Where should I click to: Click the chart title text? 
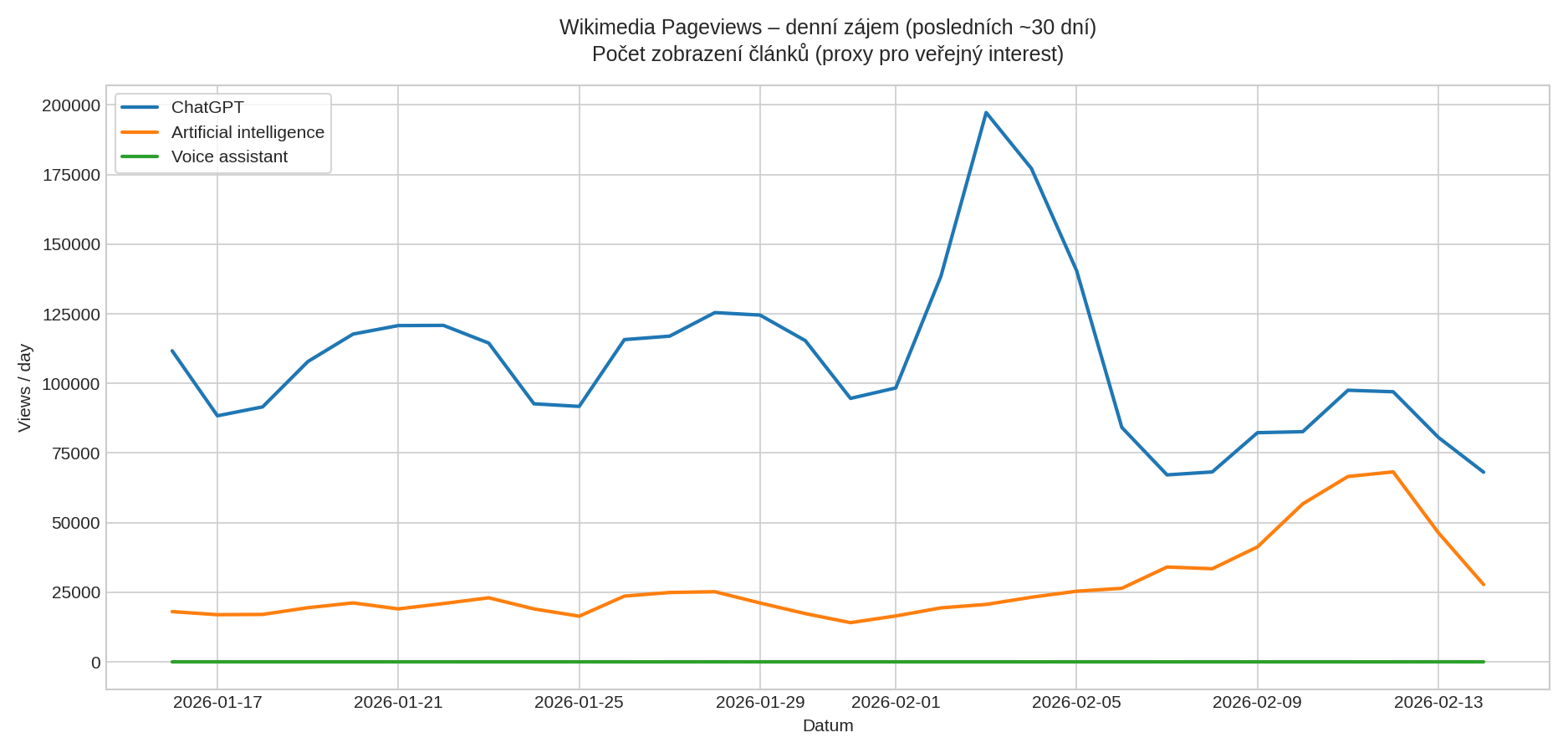pyautogui.click(x=826, y=25)
